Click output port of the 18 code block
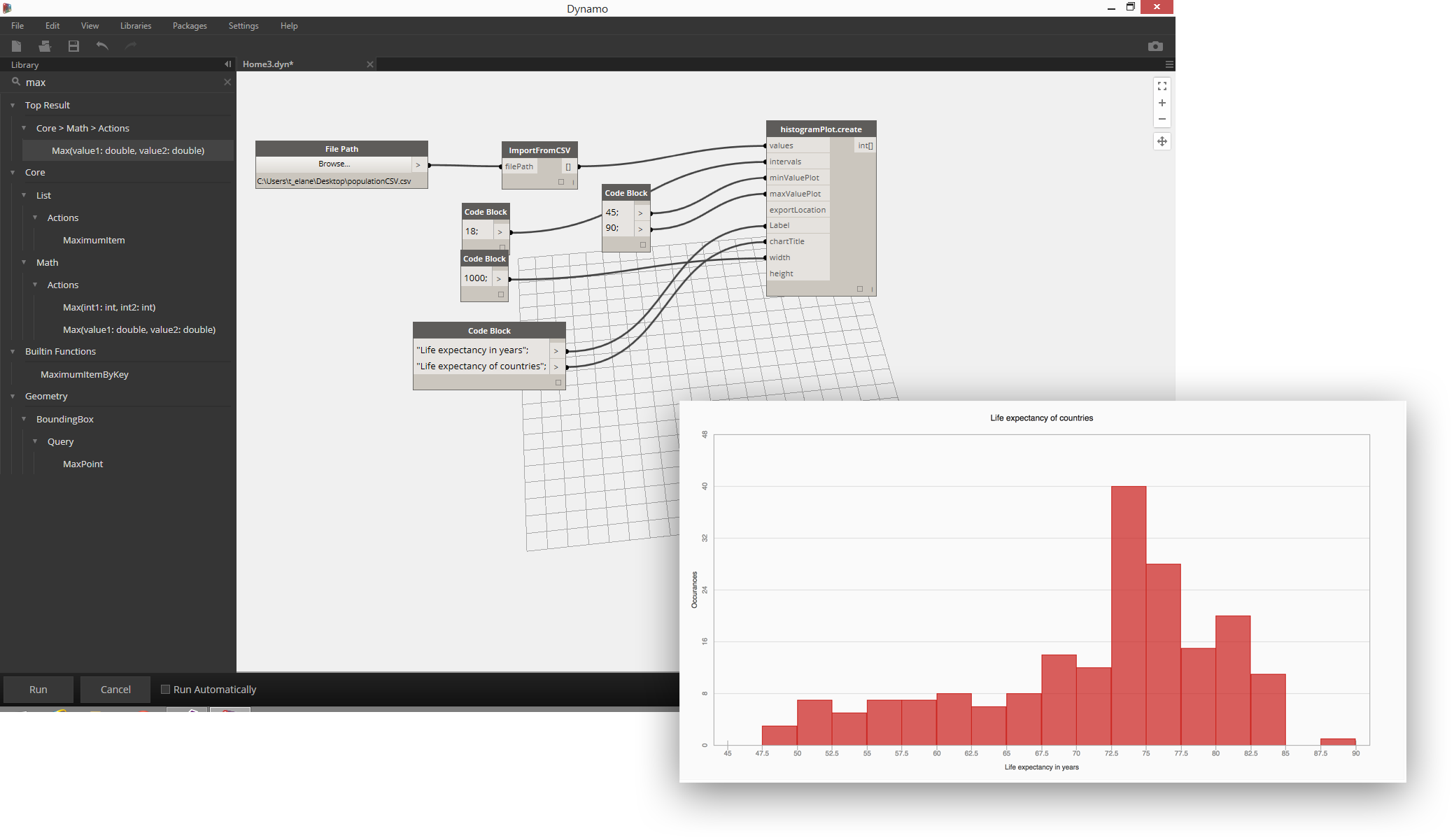Viewport: 1454px width, 840px height. [500, 232]
